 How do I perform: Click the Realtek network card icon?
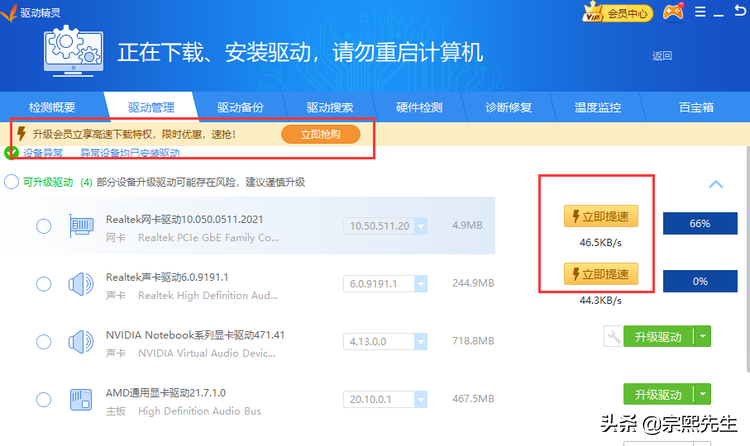pos(81,226)
